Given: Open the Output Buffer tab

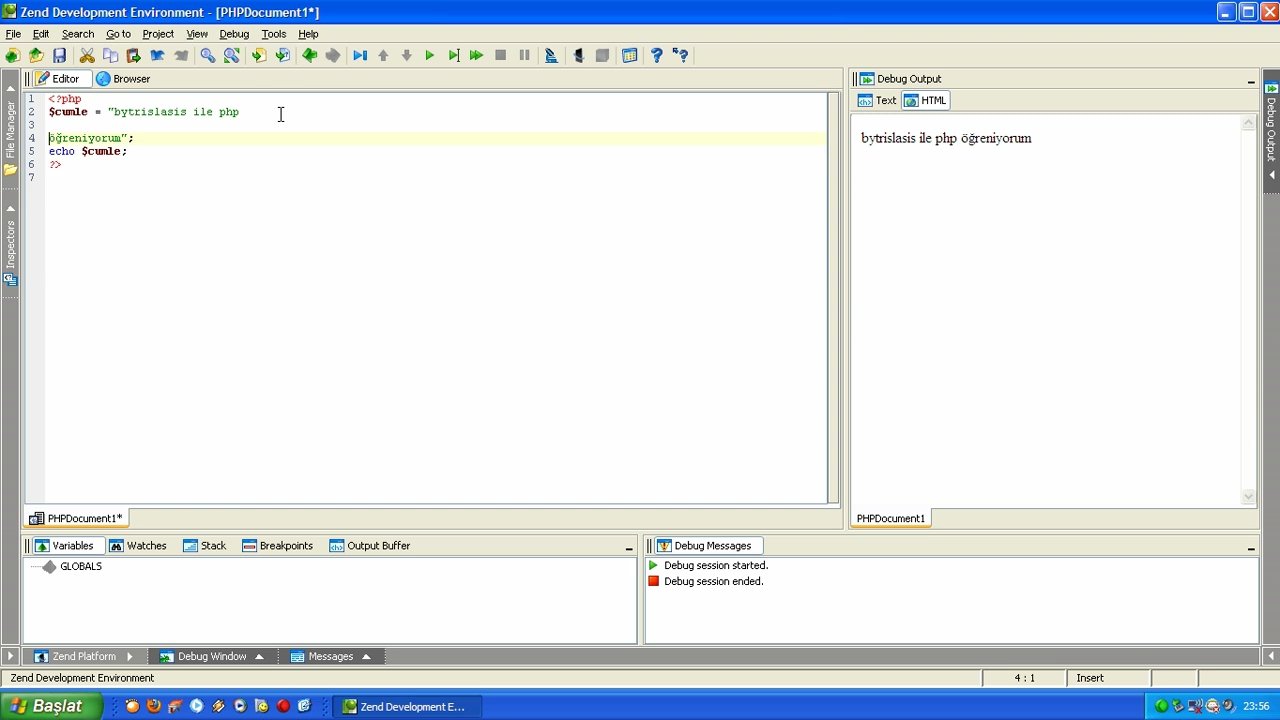Looking at the screenshot, I should pos(370,546).
